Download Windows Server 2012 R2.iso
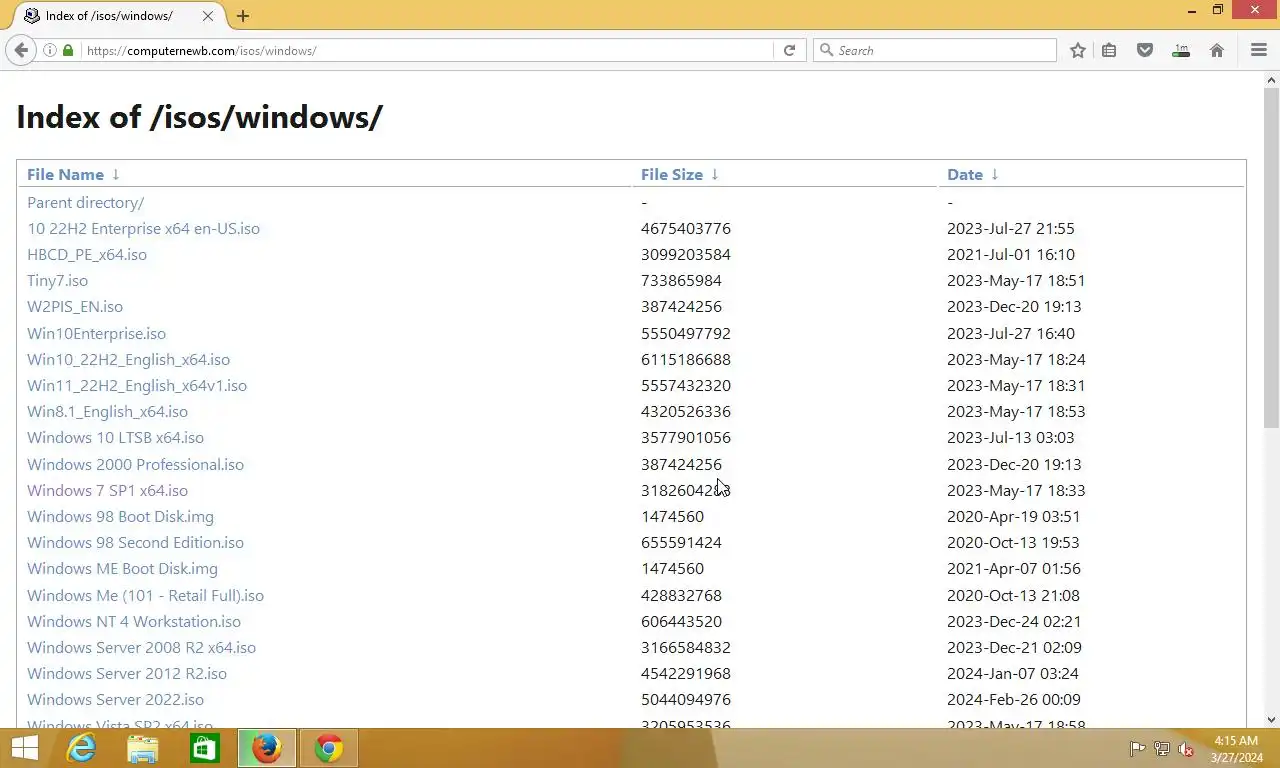This screenshot has width=1280, height=768. [127, 673]
